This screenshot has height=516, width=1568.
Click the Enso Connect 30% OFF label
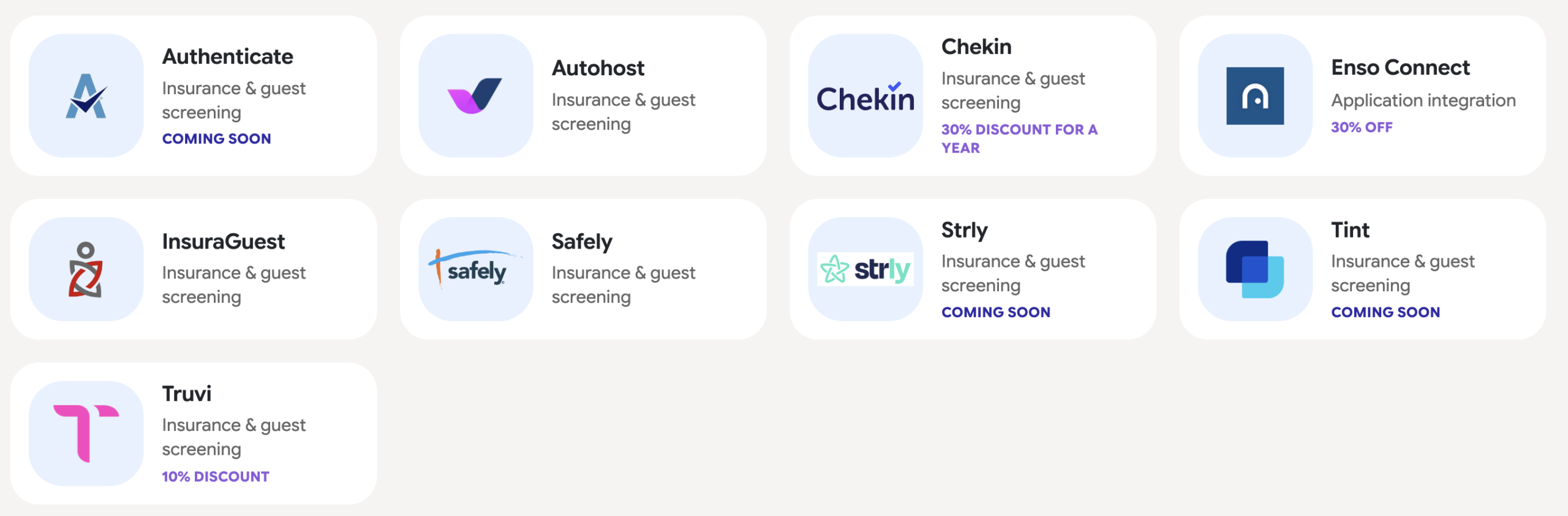pyautogui.click(x=1362, y=127)
